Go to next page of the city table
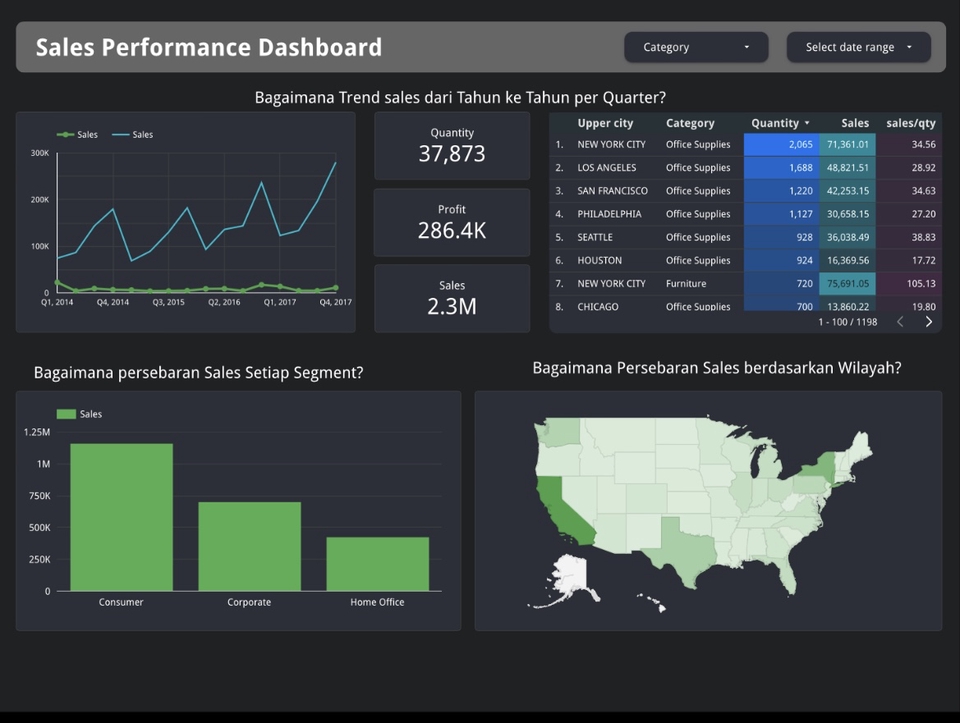 (x=928, y=322)
